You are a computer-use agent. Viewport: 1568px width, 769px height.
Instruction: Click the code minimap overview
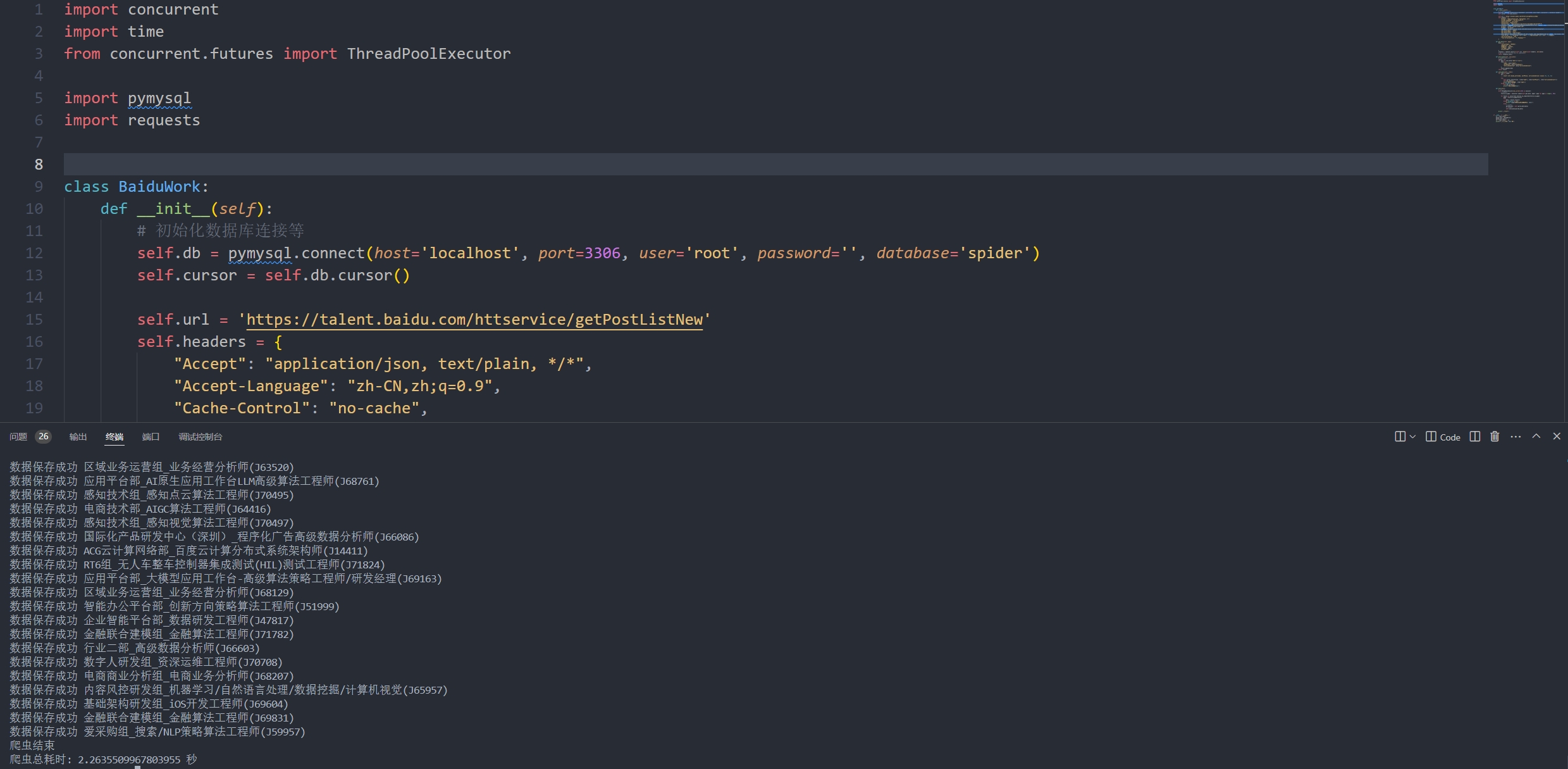coord(1528,61)
